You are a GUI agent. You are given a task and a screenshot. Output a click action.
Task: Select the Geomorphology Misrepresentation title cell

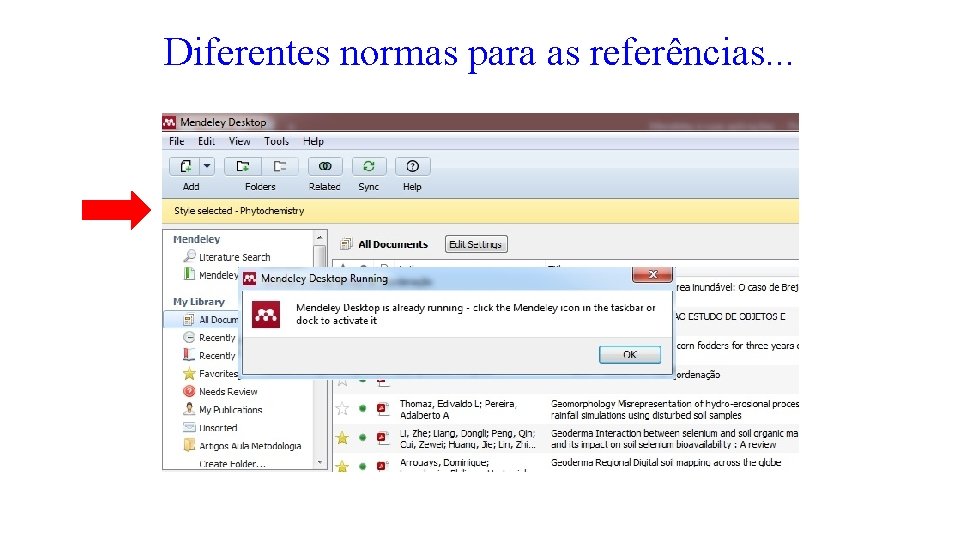tap(675, 410)
